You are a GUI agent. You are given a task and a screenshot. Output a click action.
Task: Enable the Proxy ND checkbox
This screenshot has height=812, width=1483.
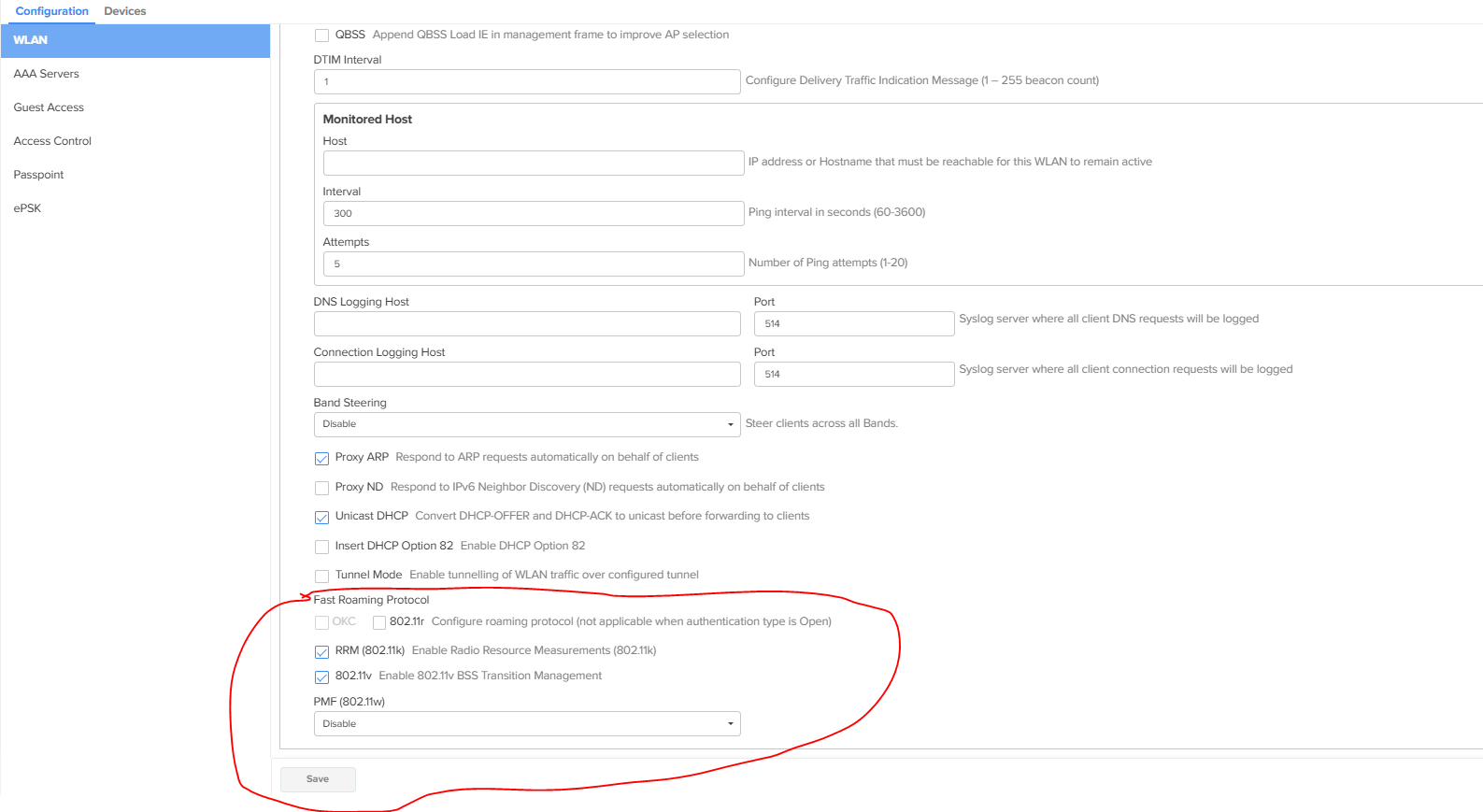click(x=321, y=488)
